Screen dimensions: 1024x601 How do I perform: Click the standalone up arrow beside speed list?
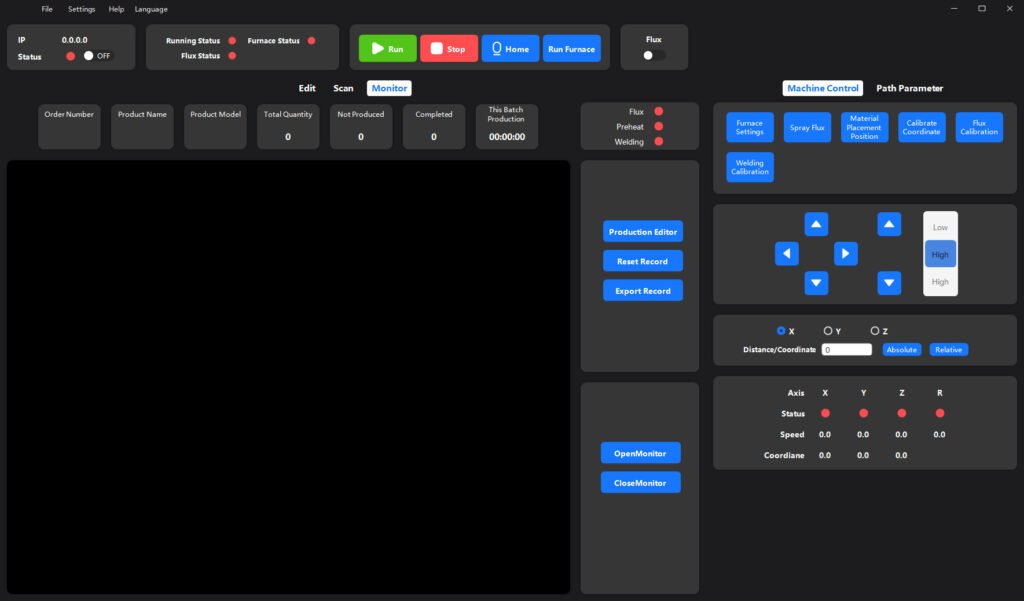point(889,225)
